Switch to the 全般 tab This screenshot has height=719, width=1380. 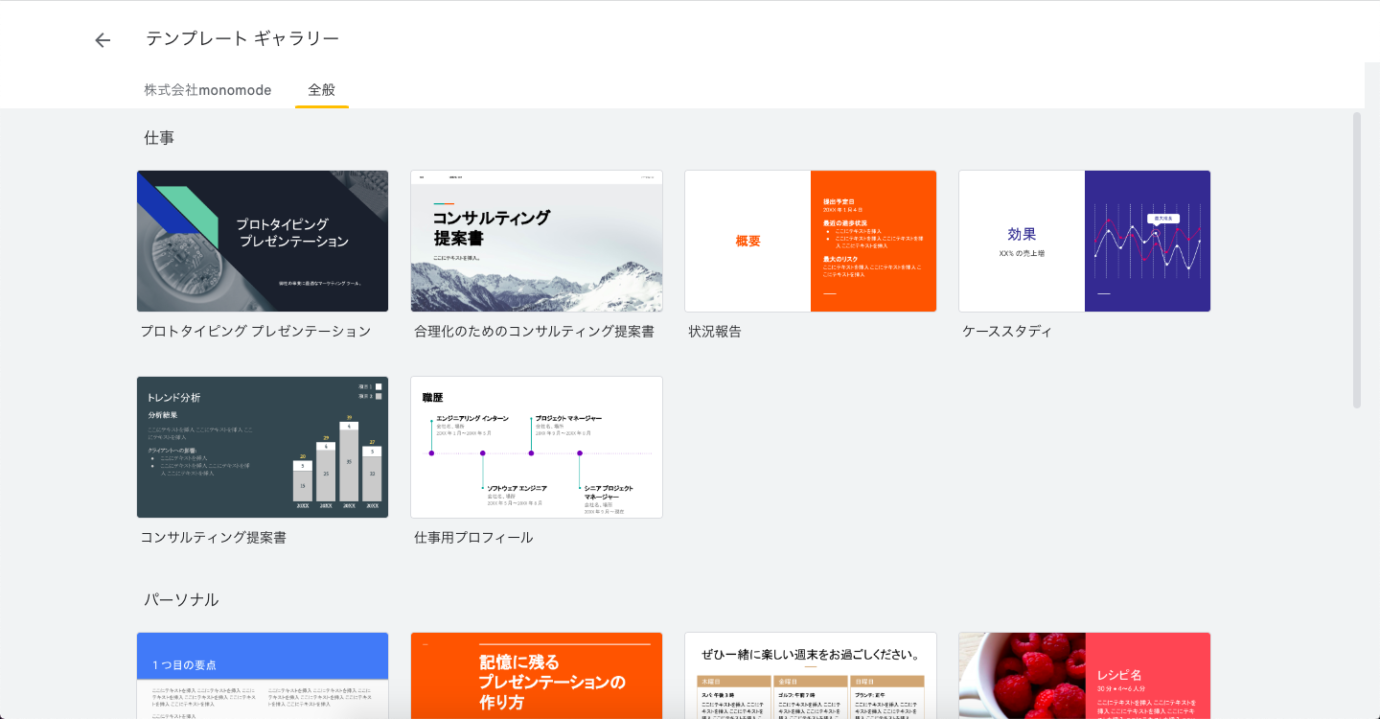(x=321, y=90)
